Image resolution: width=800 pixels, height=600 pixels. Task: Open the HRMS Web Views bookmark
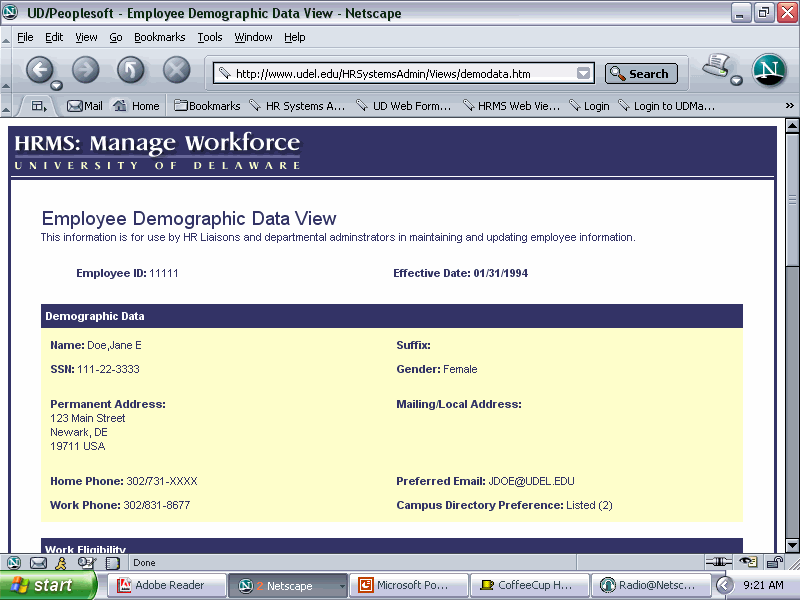[511, 106]
